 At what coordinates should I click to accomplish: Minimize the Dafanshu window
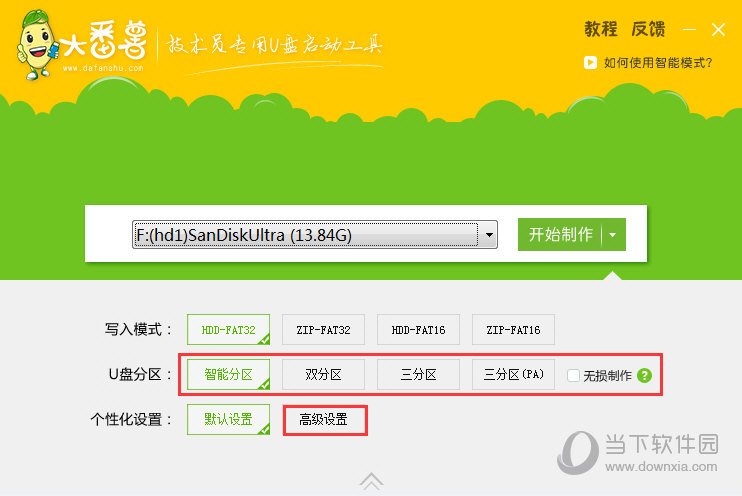[689, 30]
